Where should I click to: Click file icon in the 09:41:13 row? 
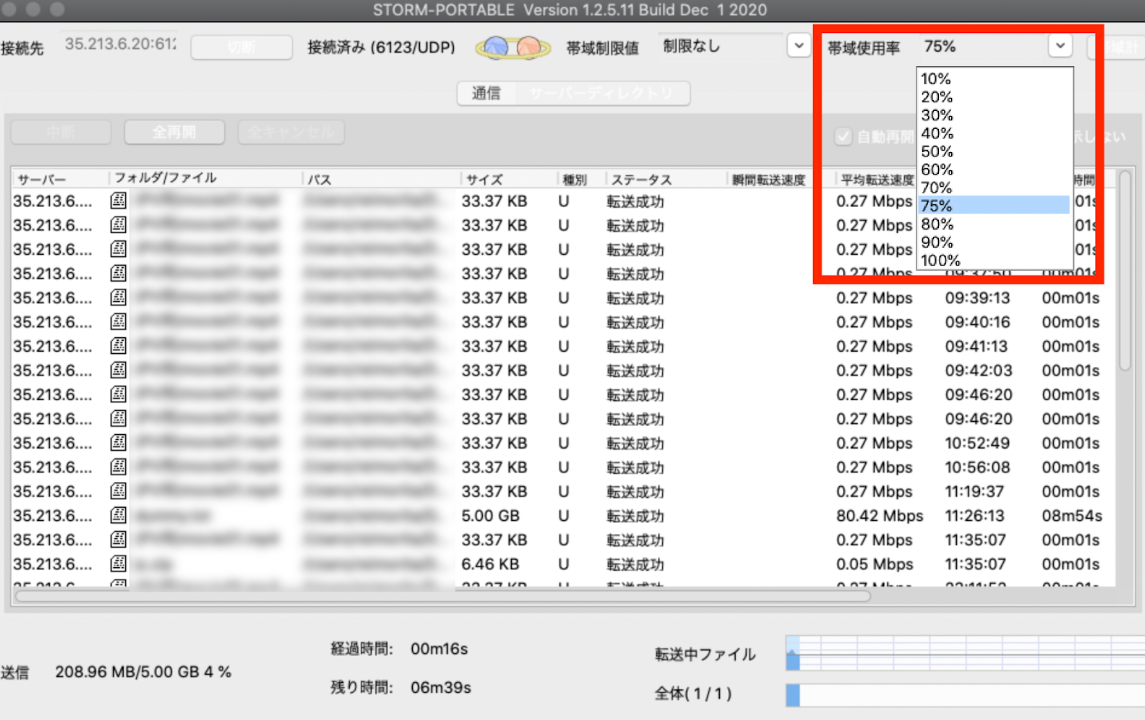pos(118,345)
